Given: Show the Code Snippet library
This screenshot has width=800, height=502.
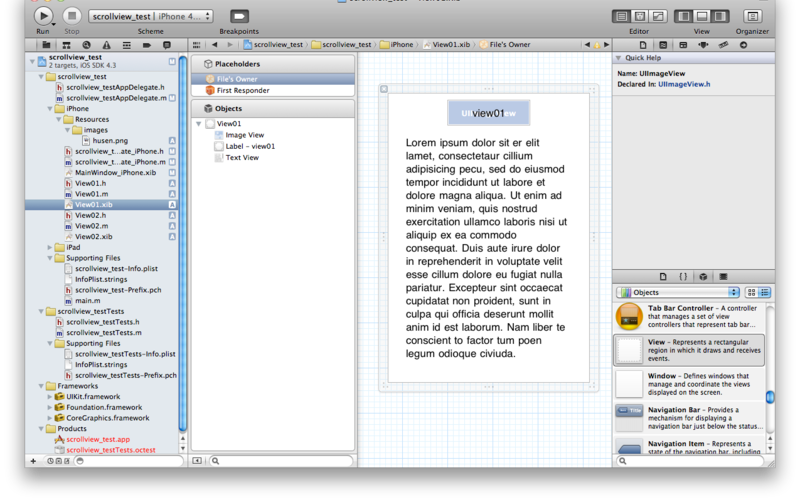Looking at the screenshot, I should [683, 277].
